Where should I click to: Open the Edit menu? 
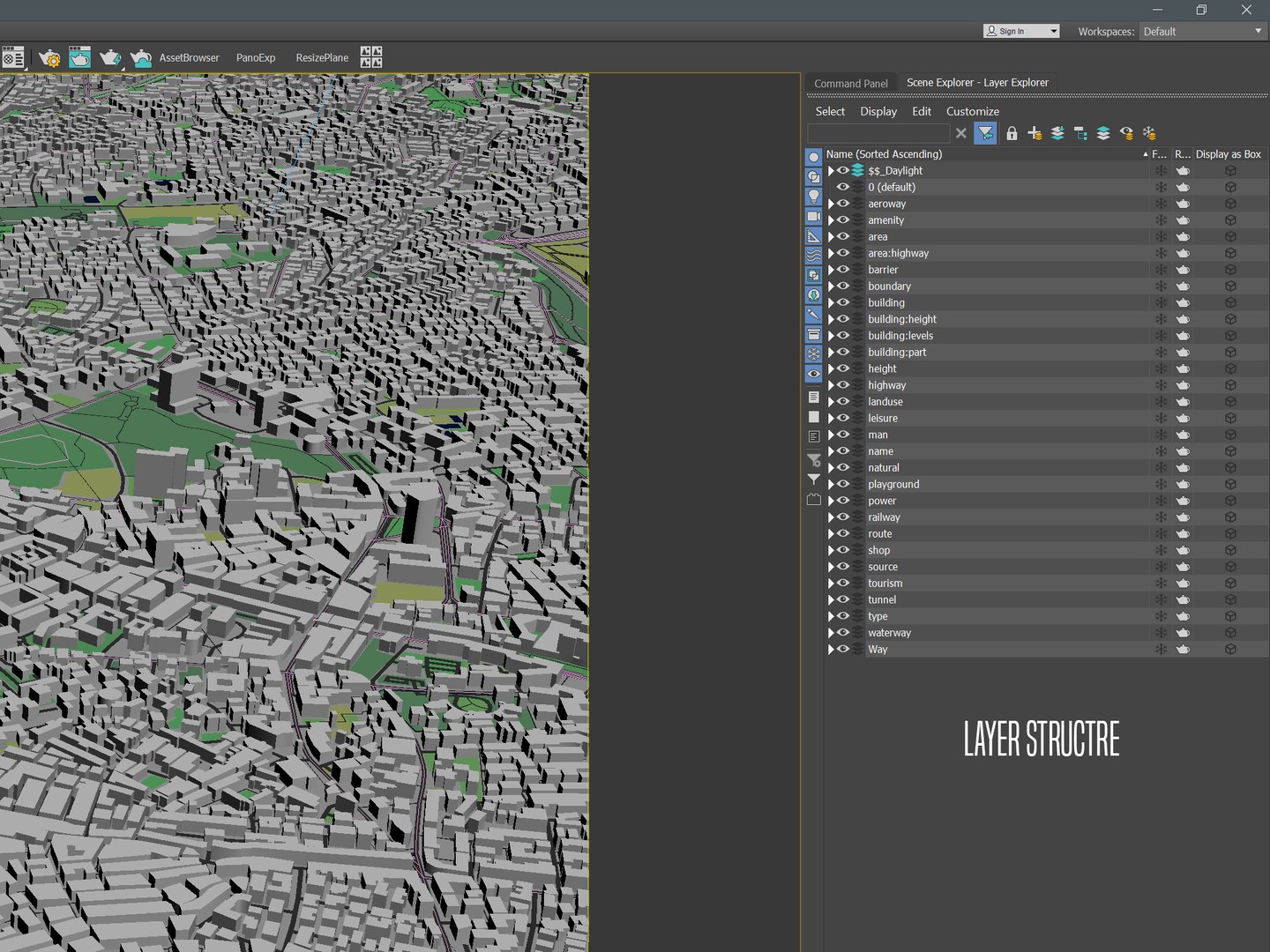click(x=922, y=111)
